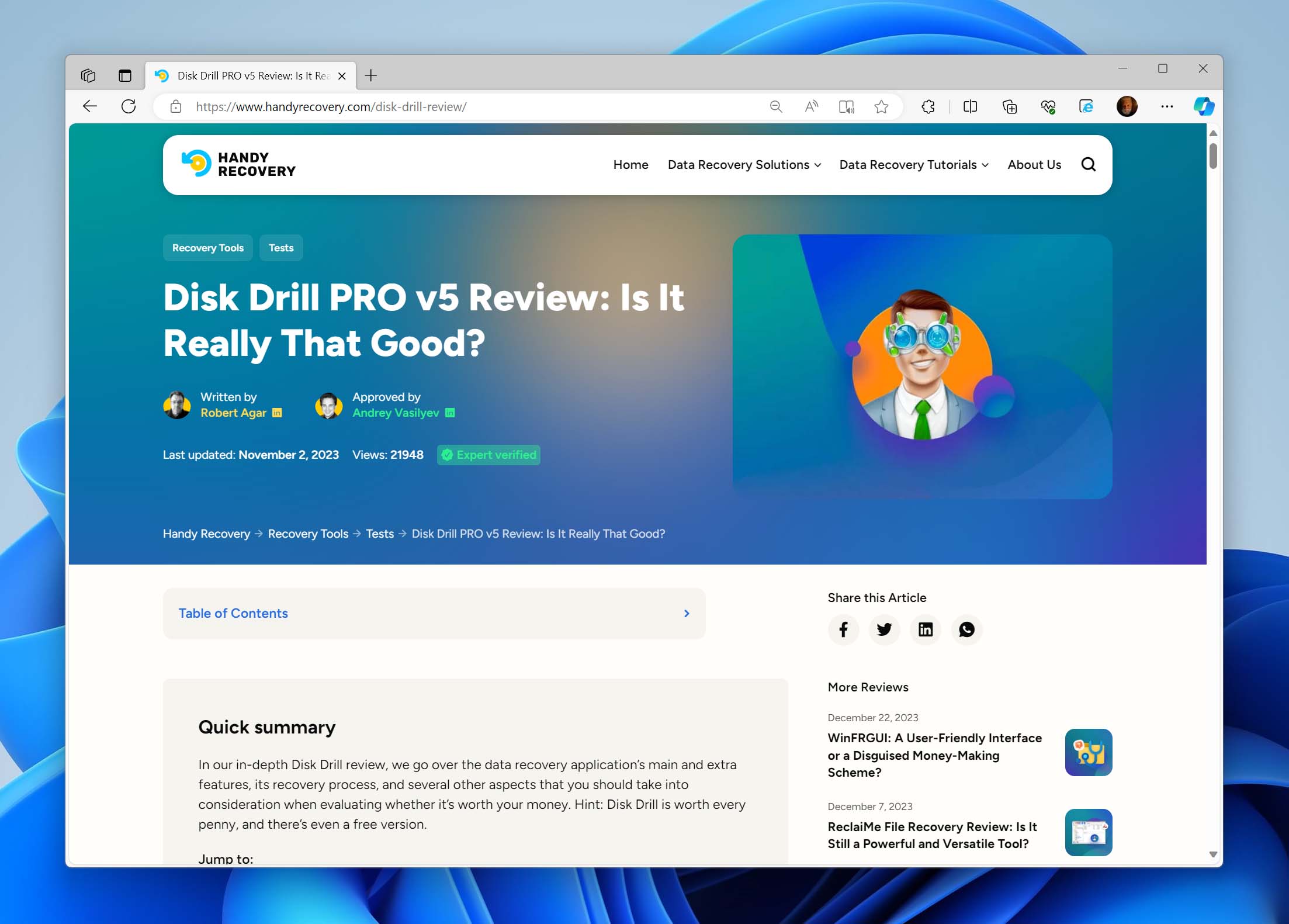Click the page scrollbar up arrow
1289x924 pixels.
tap(1213, 133)
